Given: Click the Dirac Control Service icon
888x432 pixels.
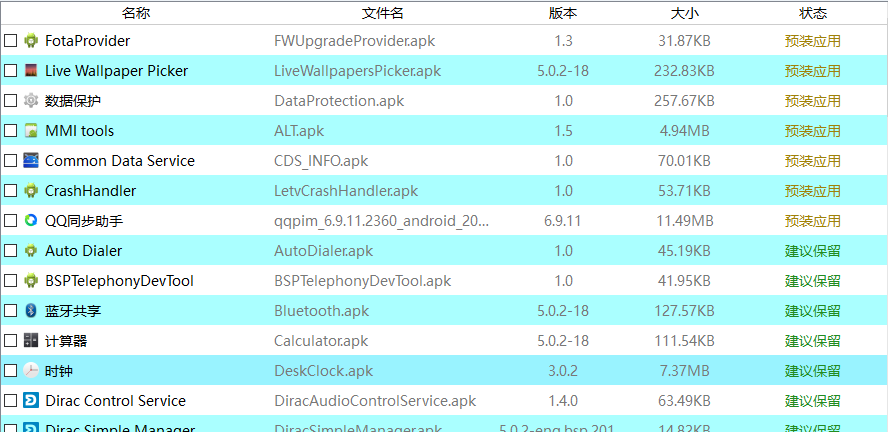Looking at the screenshot, I should (31, 401).
